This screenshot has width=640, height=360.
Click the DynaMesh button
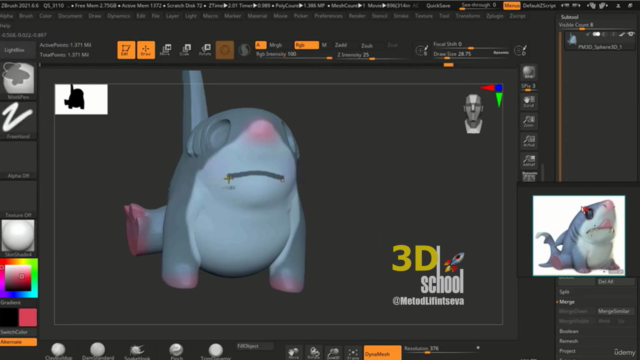(382, 354)
